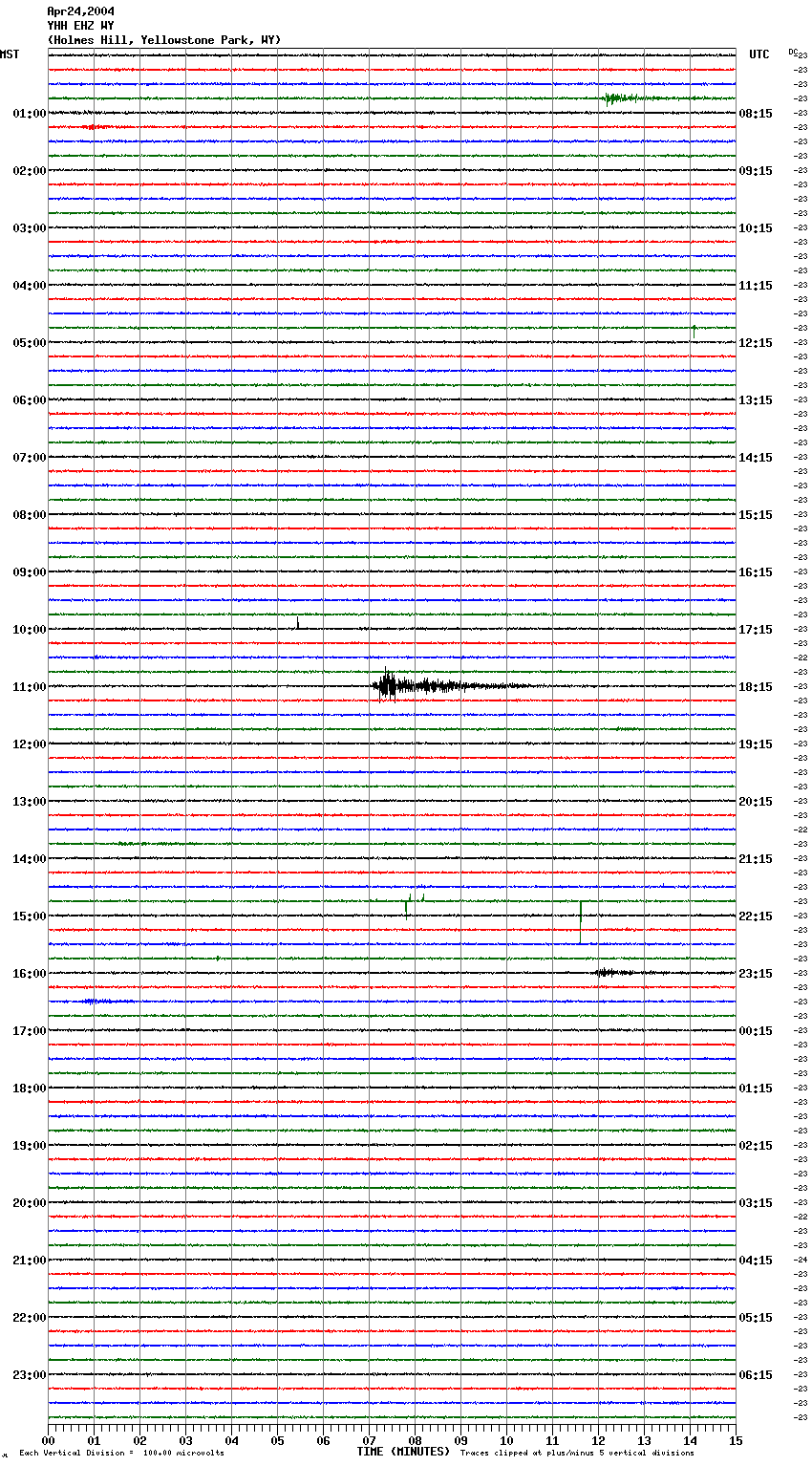Click the 05:00 MST time label

click(30, 343)
